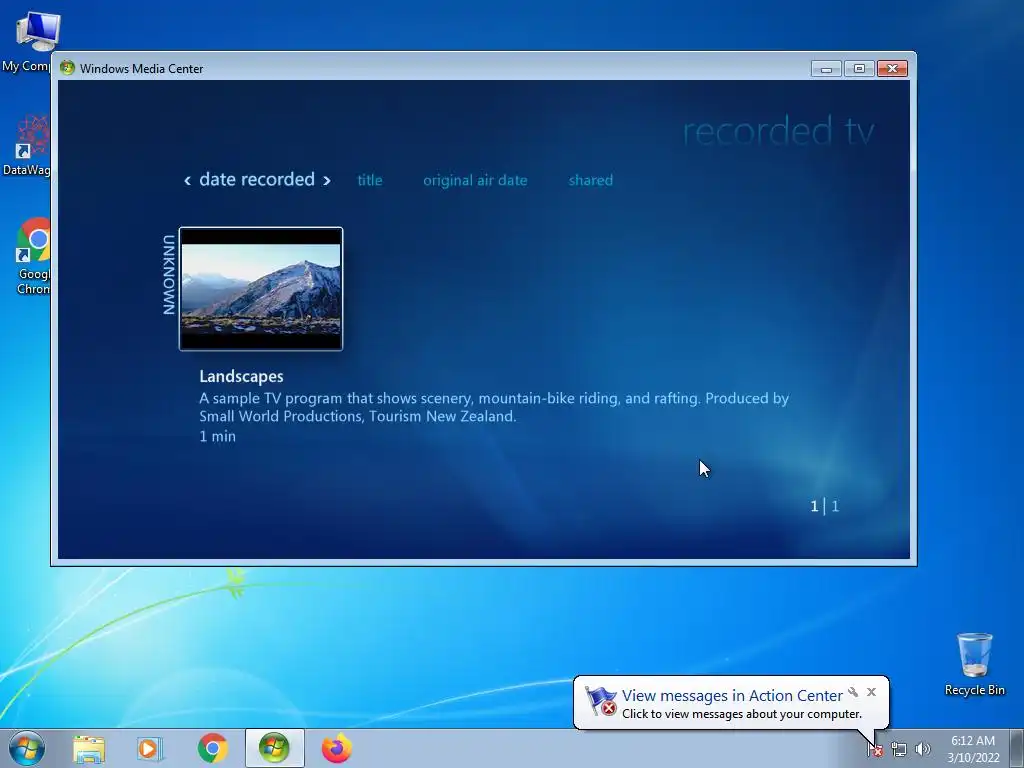Switch to the 'shared' tab
Screen dimensions: 1024x768
590,180
